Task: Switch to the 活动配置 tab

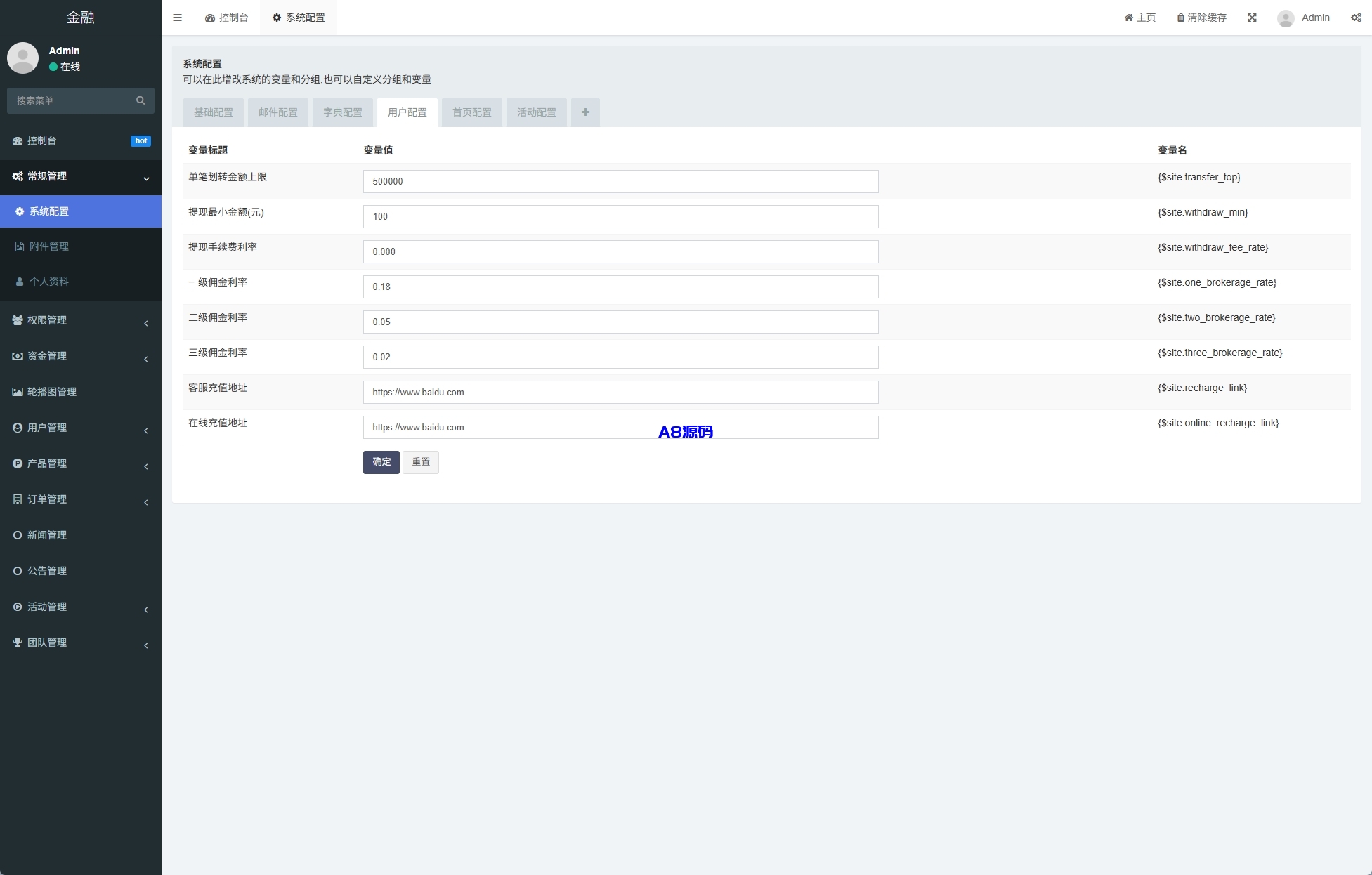Action: click(x=537, y=112)
